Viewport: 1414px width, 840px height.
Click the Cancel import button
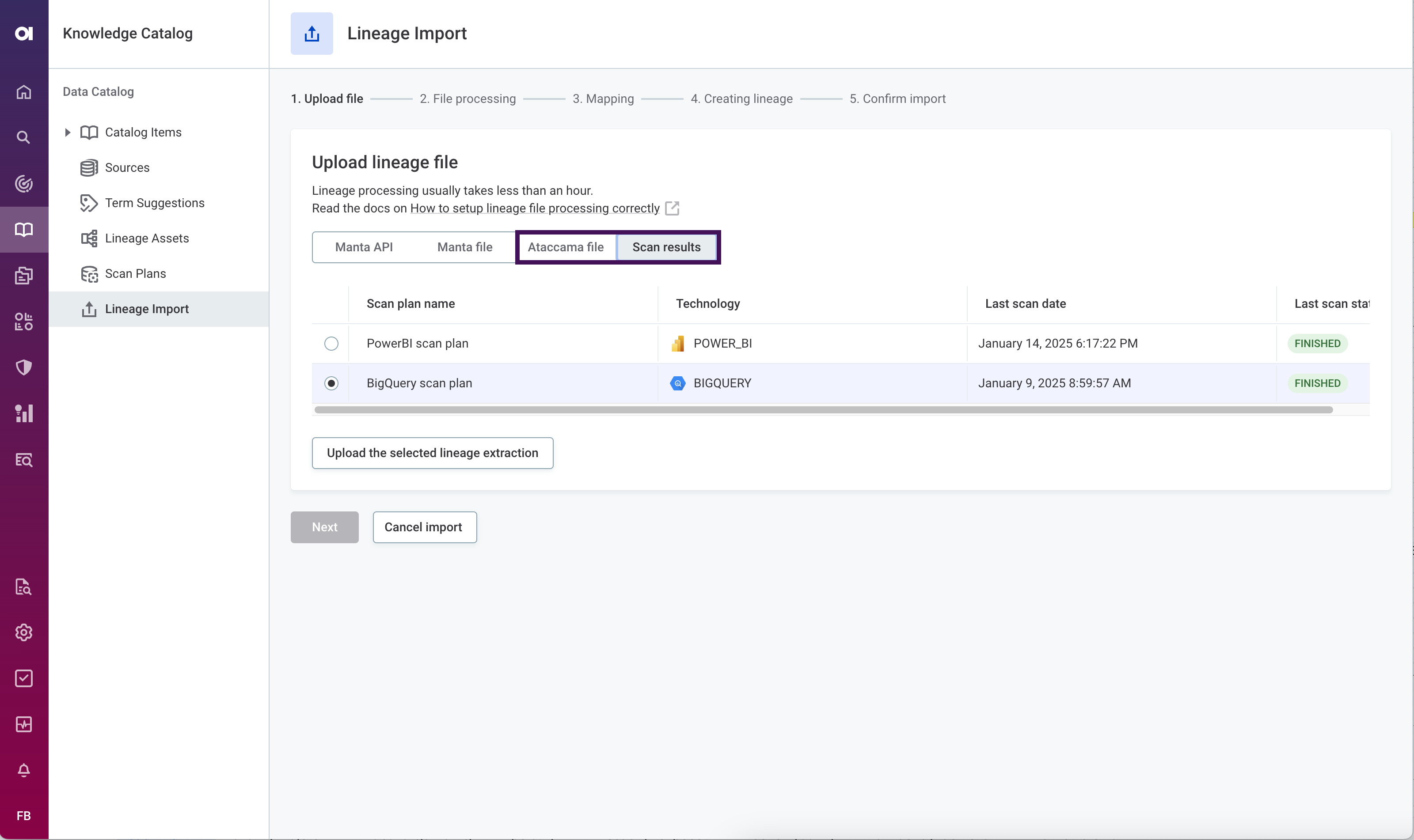tap(424, 527)
